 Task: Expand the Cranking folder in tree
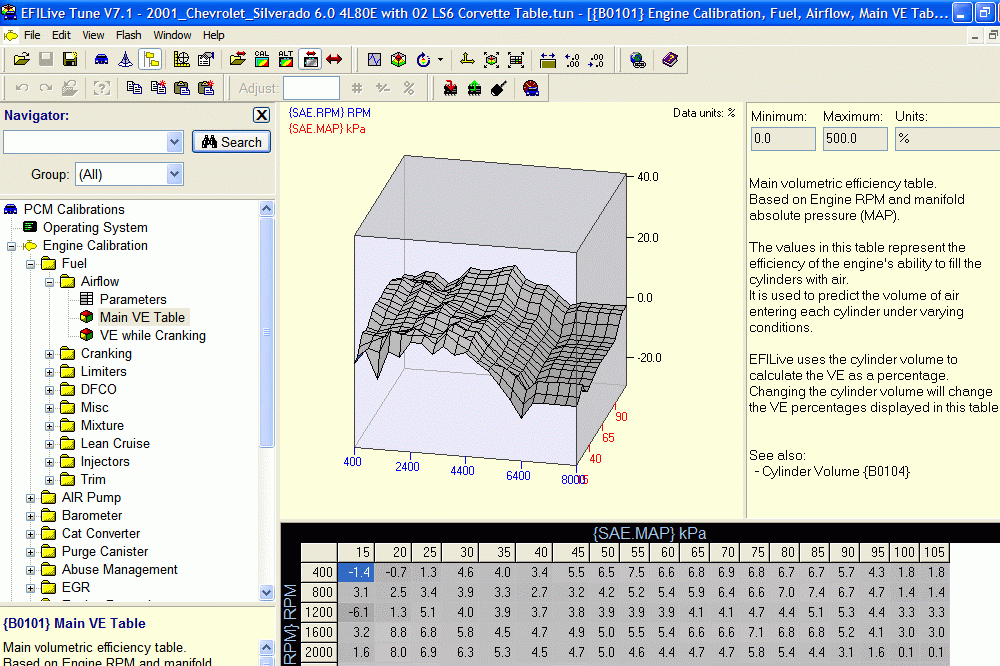(x=50, y=354)
